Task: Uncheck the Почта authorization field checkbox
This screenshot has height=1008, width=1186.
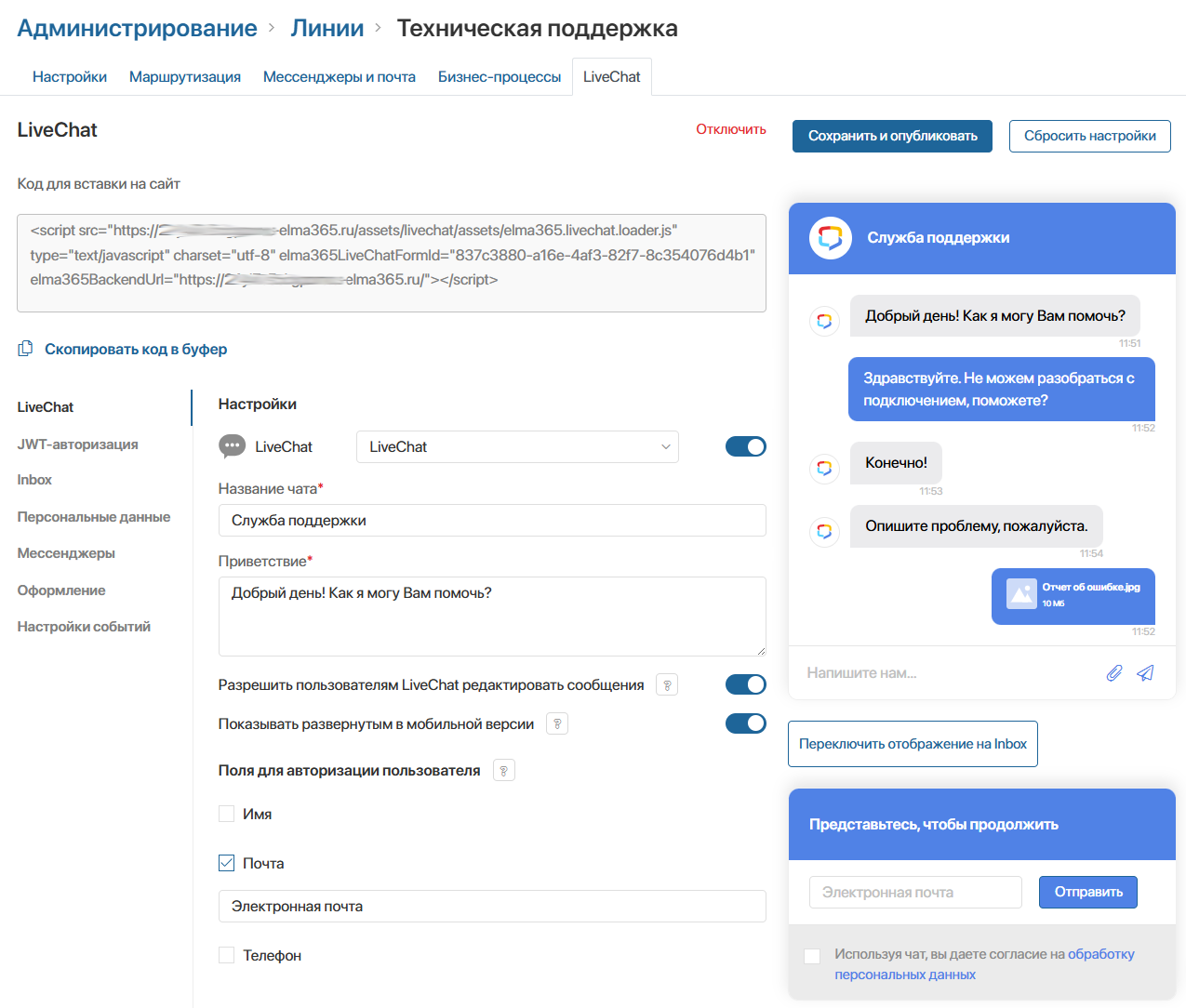Action: (226, 863)
